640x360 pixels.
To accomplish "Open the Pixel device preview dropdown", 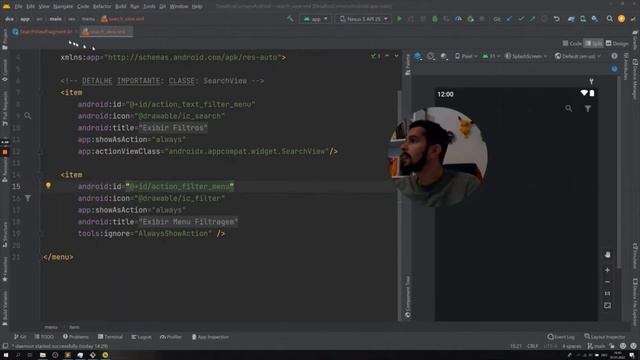I will coord(466,56).
